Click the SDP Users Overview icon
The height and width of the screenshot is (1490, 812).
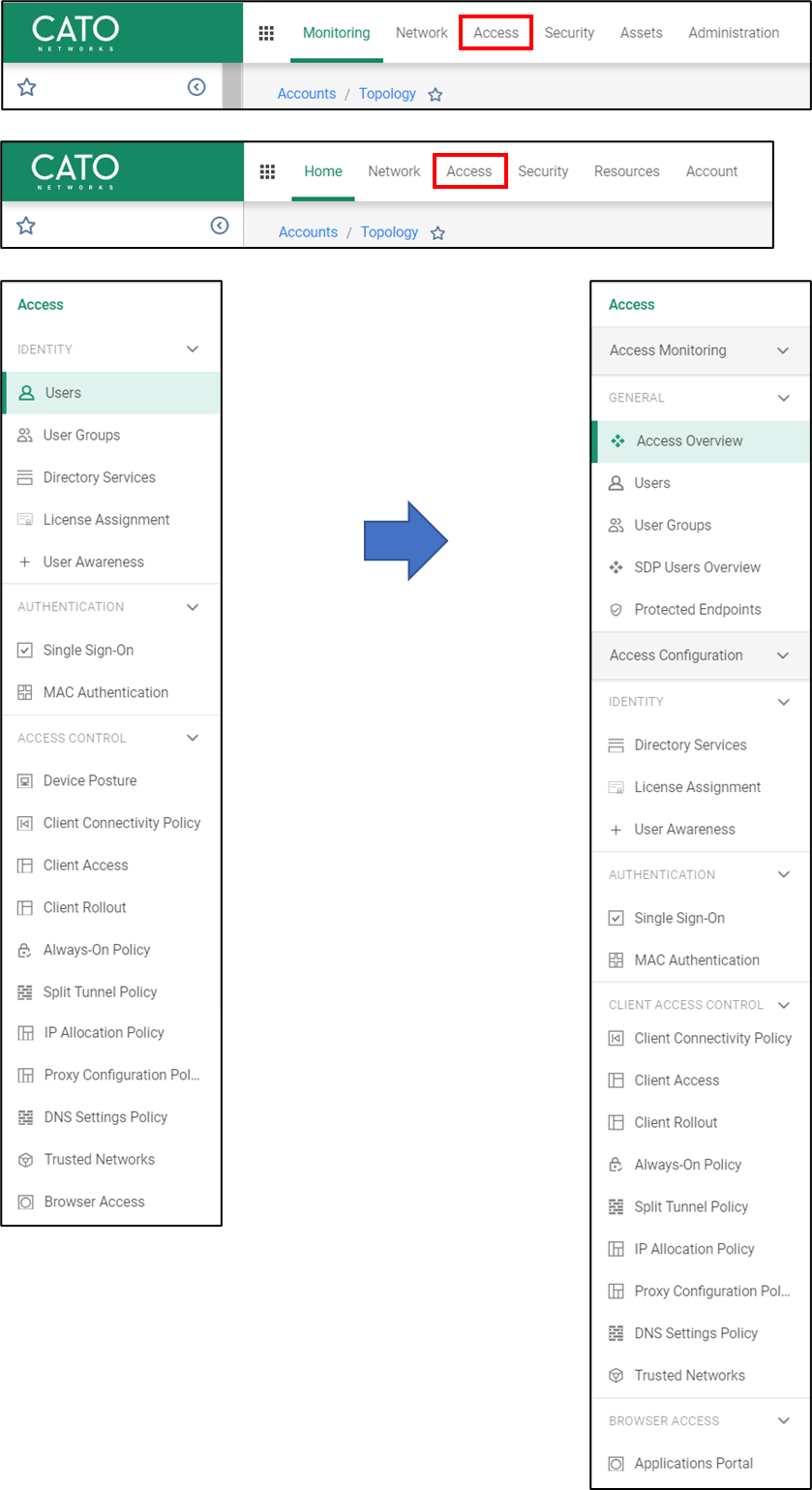point(616,567)
